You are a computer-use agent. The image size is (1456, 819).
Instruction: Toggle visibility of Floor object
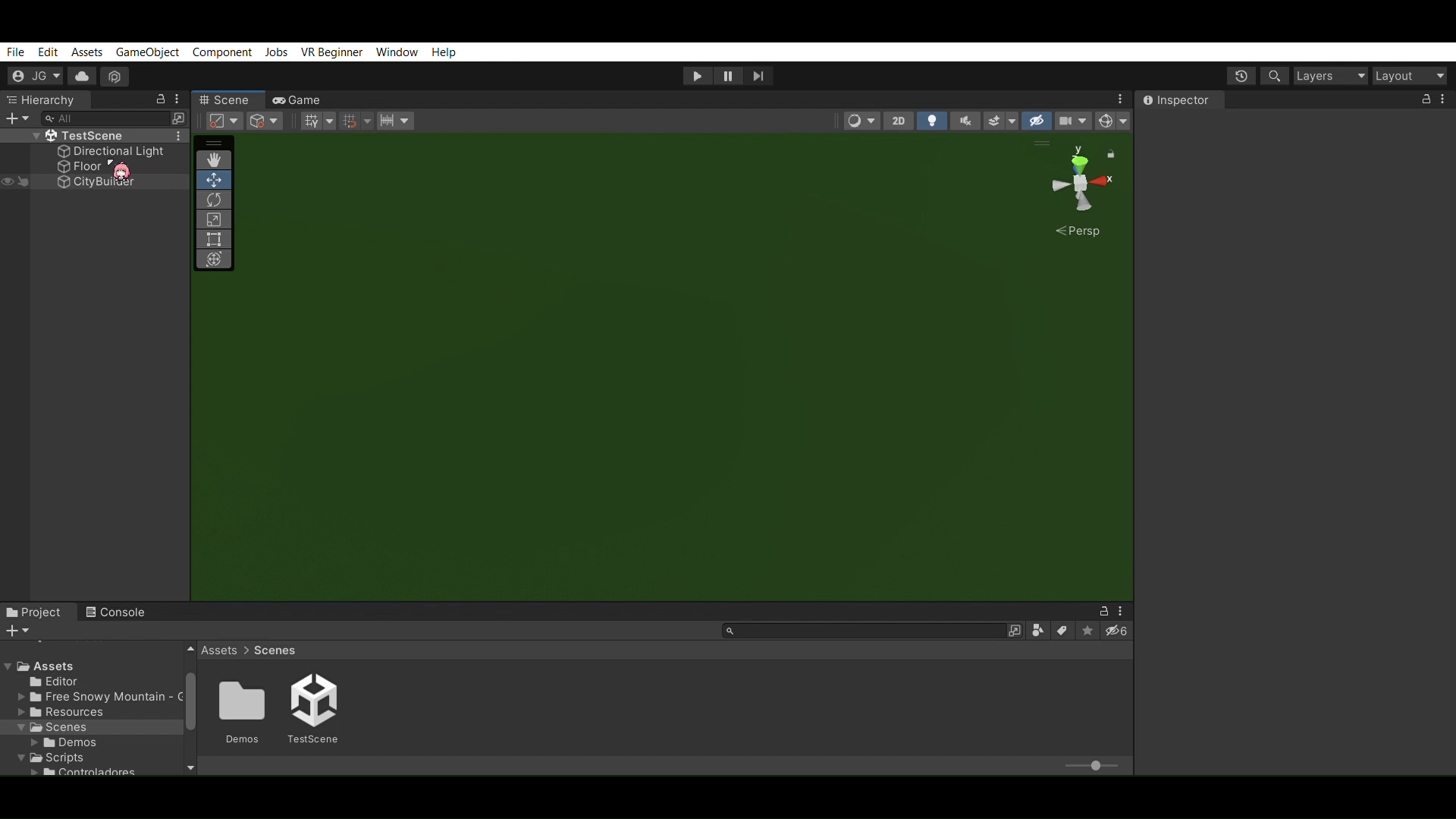click(8, 166)
